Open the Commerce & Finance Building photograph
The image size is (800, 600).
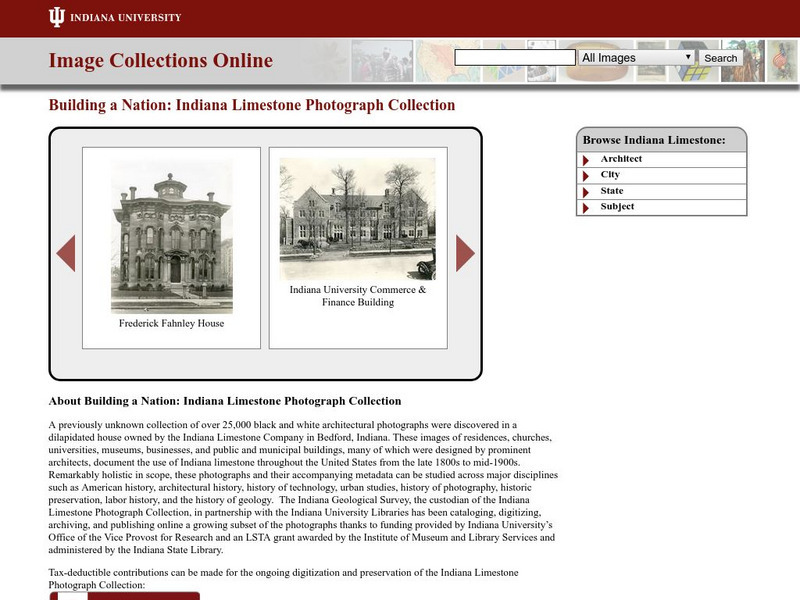[x=357, y=218]
